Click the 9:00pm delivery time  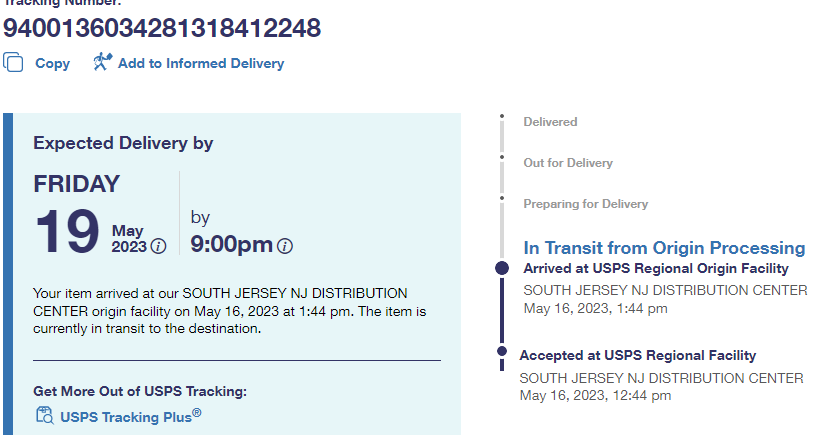pos(231,244)
